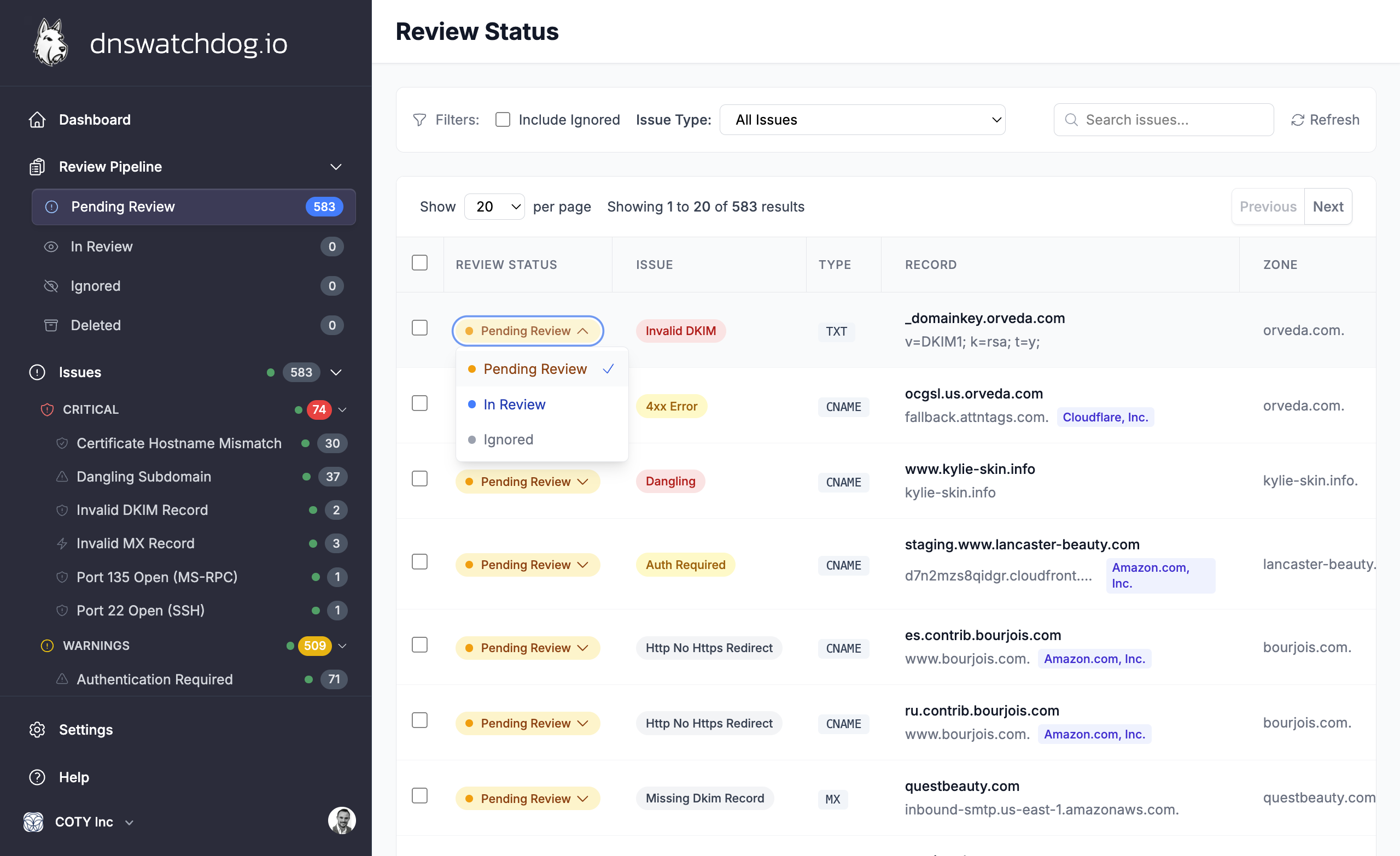This screenshot has width=1400, height=856.
Task: Click the Deleted archive icon
Action: 51,325
